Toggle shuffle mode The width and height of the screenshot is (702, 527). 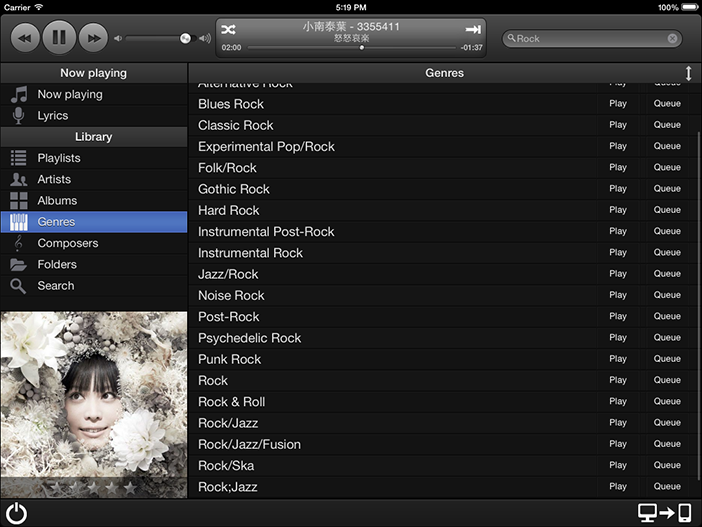coord(229,29)
